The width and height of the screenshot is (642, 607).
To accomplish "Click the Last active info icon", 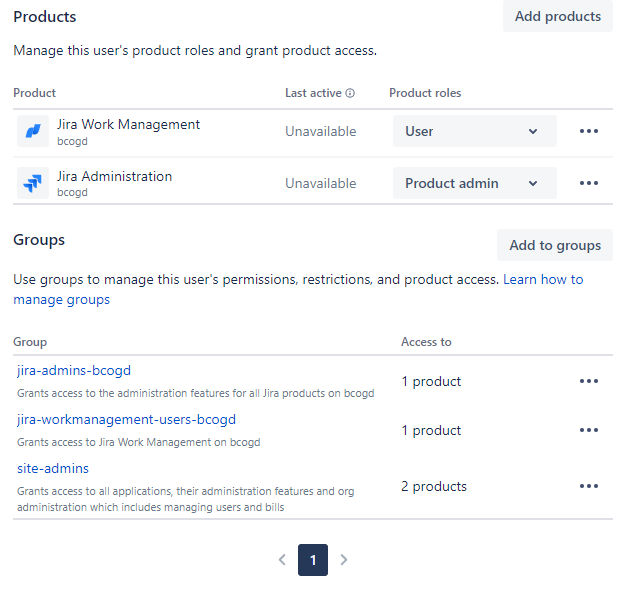I will [x=350, y=93].
